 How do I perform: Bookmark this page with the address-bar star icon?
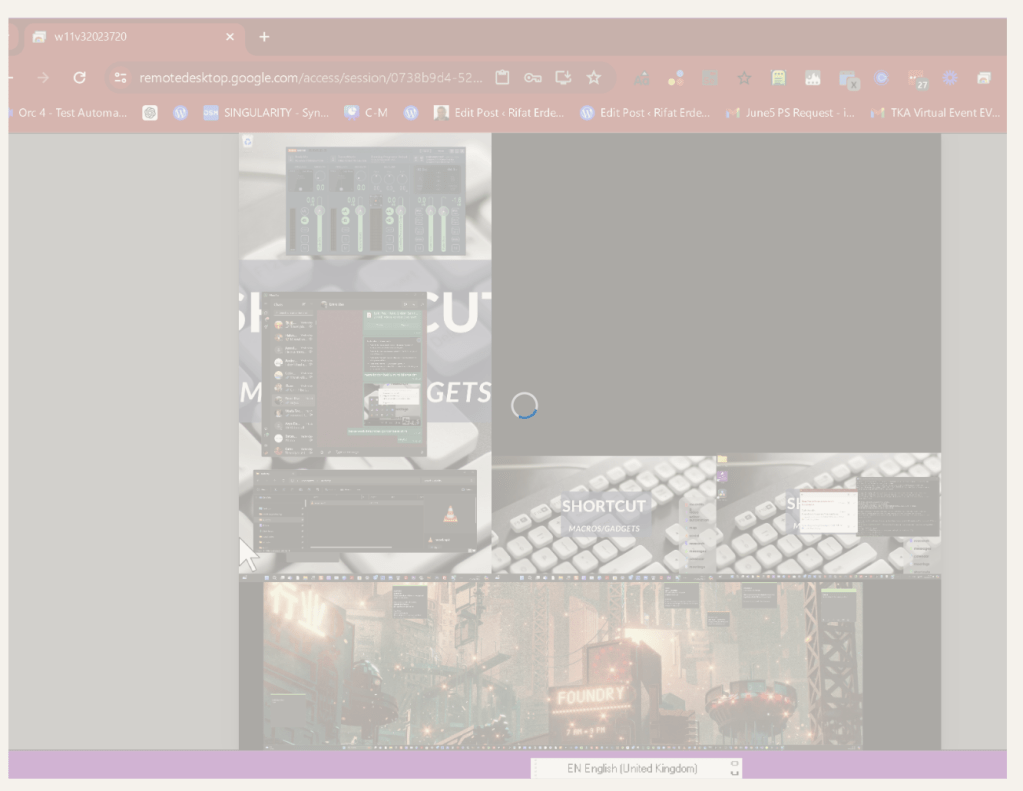[594, 78]
